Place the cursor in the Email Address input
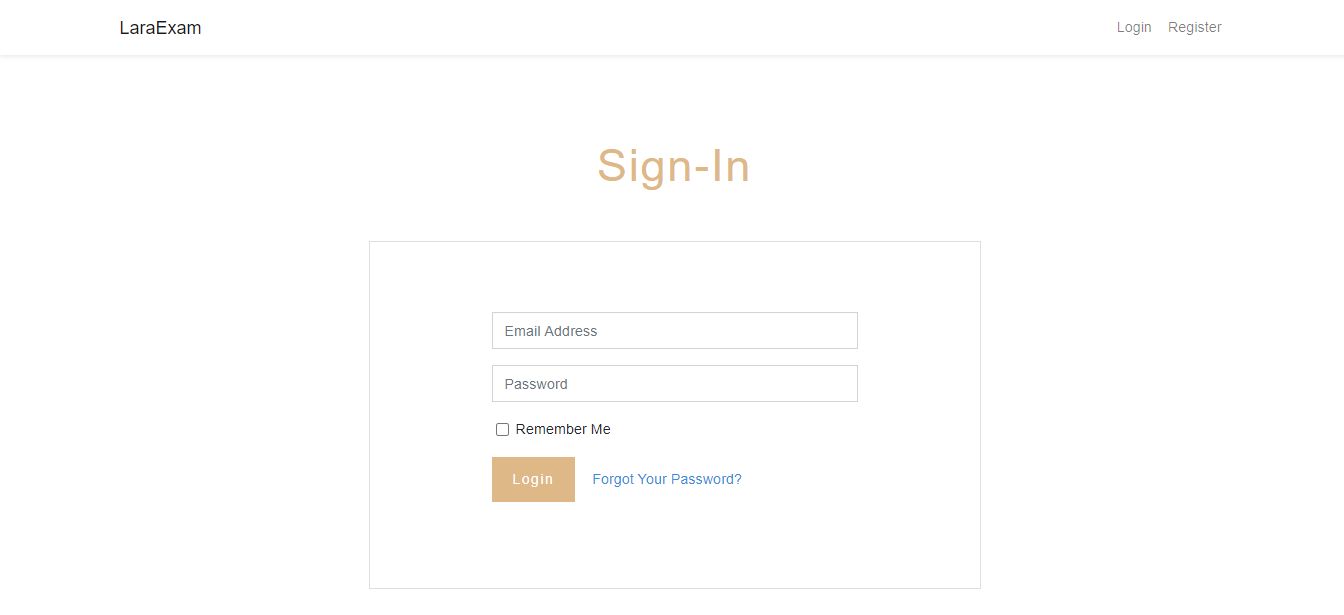This screenshot has height=615, width=1344. pos(674,331)
